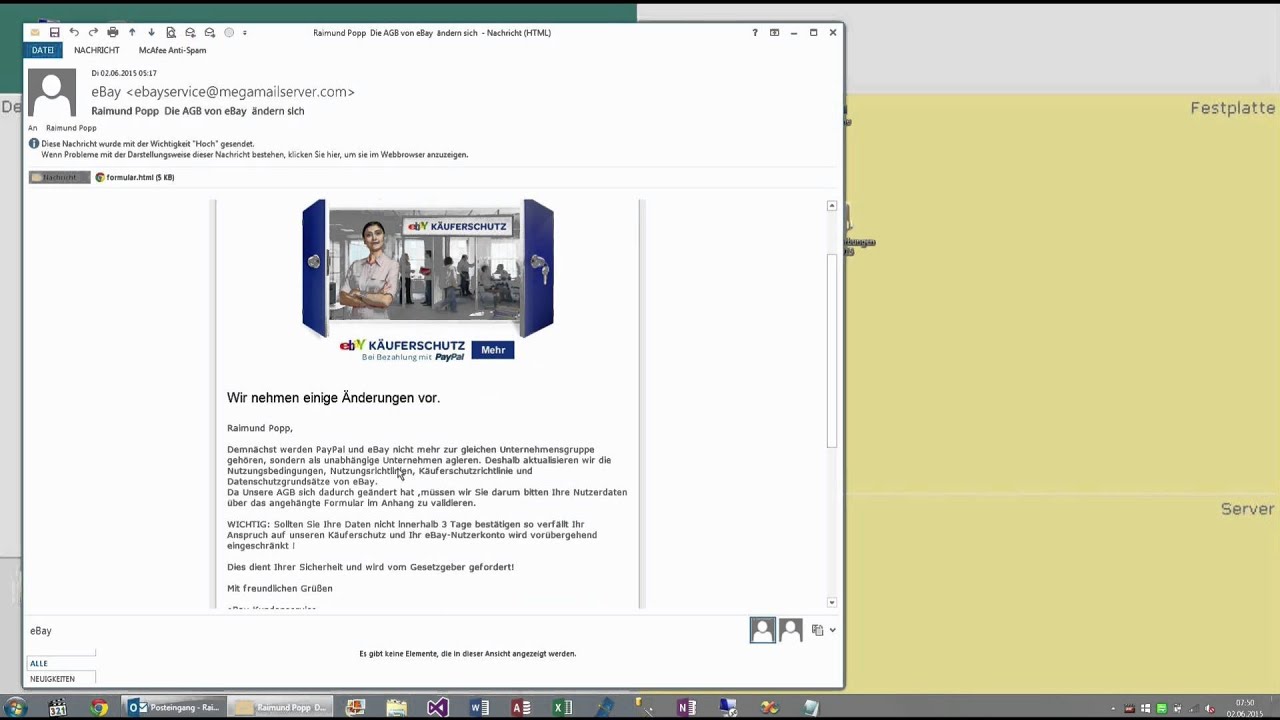Click the taskbar clock showing 07:50
The height and width of the screenshot is (720, 1280).
pos(1245,708)
